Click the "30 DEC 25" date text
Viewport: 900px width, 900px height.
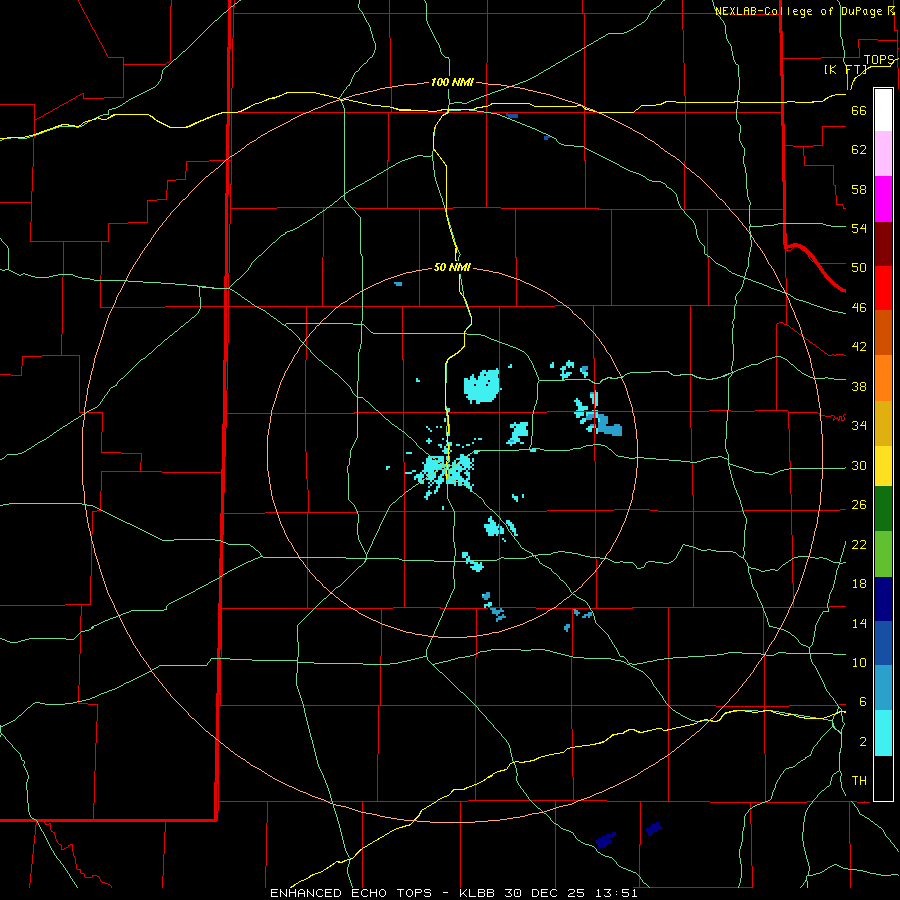tap(545, 893)
